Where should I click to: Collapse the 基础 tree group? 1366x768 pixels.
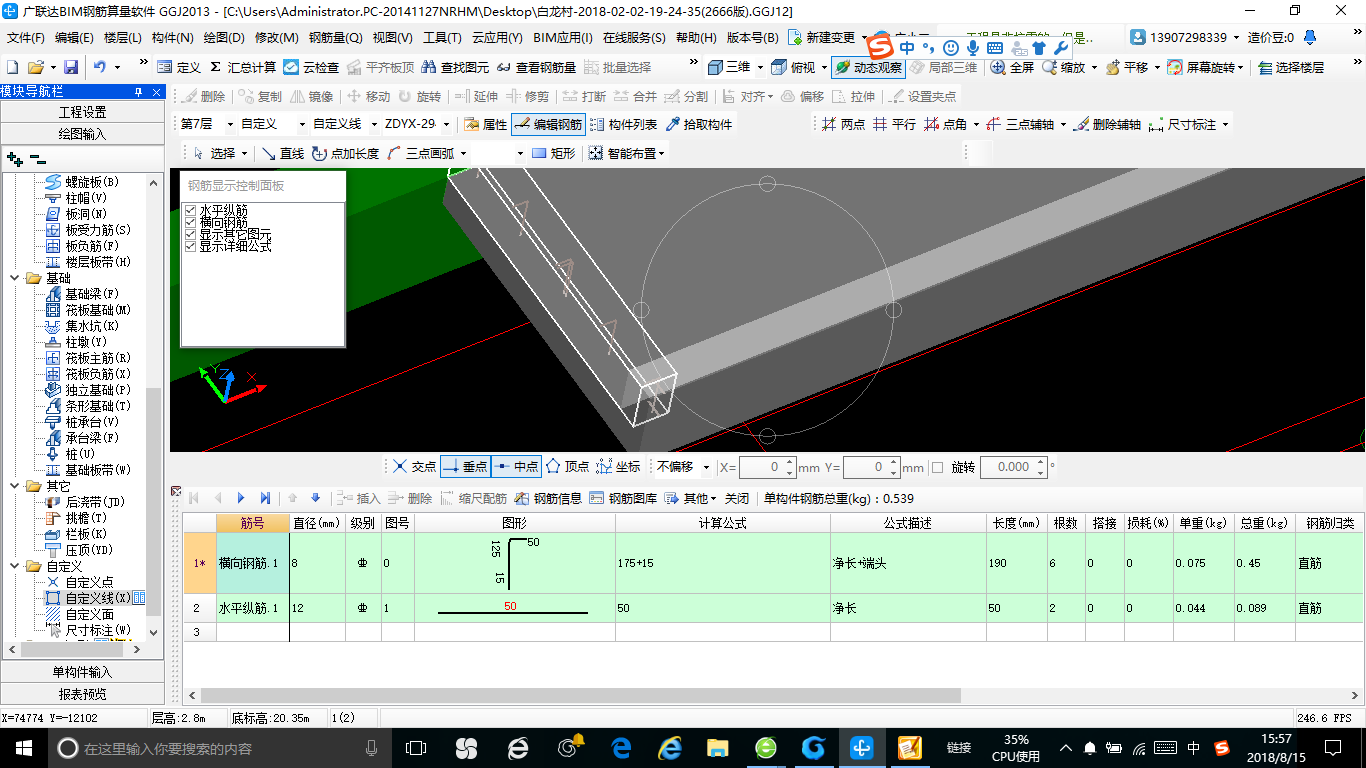(x=15, y=278)
